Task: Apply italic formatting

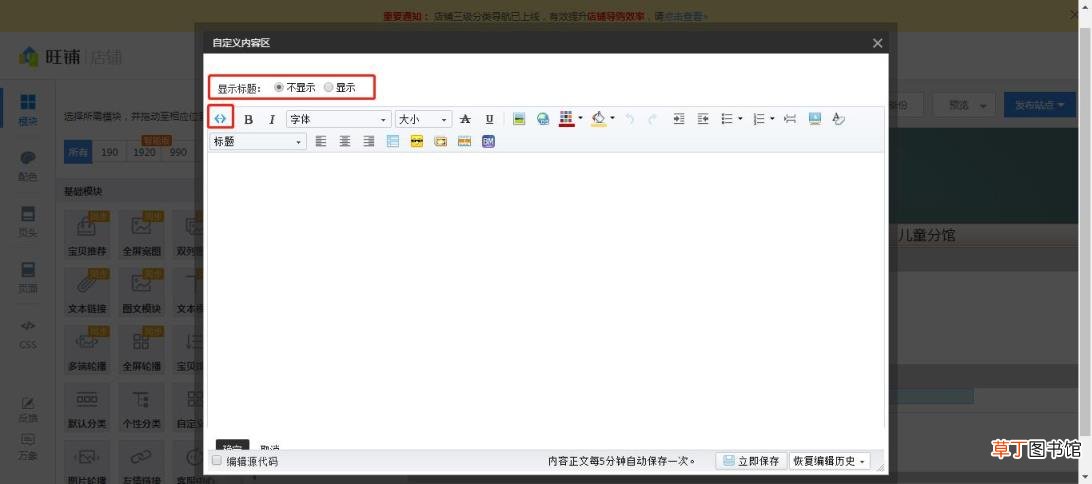Action: (272, 119)
